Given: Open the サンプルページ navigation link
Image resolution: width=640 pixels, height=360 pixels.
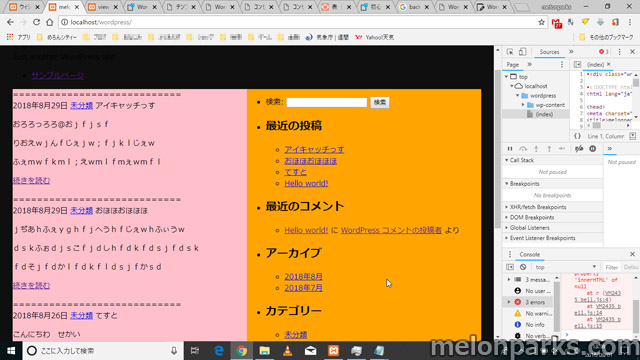Looking at the screenshot, I should 58,75.
